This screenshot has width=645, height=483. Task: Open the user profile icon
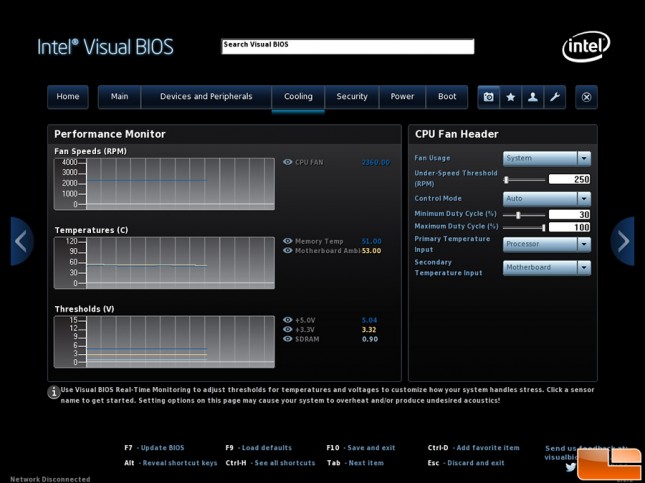tap(533, 97)
